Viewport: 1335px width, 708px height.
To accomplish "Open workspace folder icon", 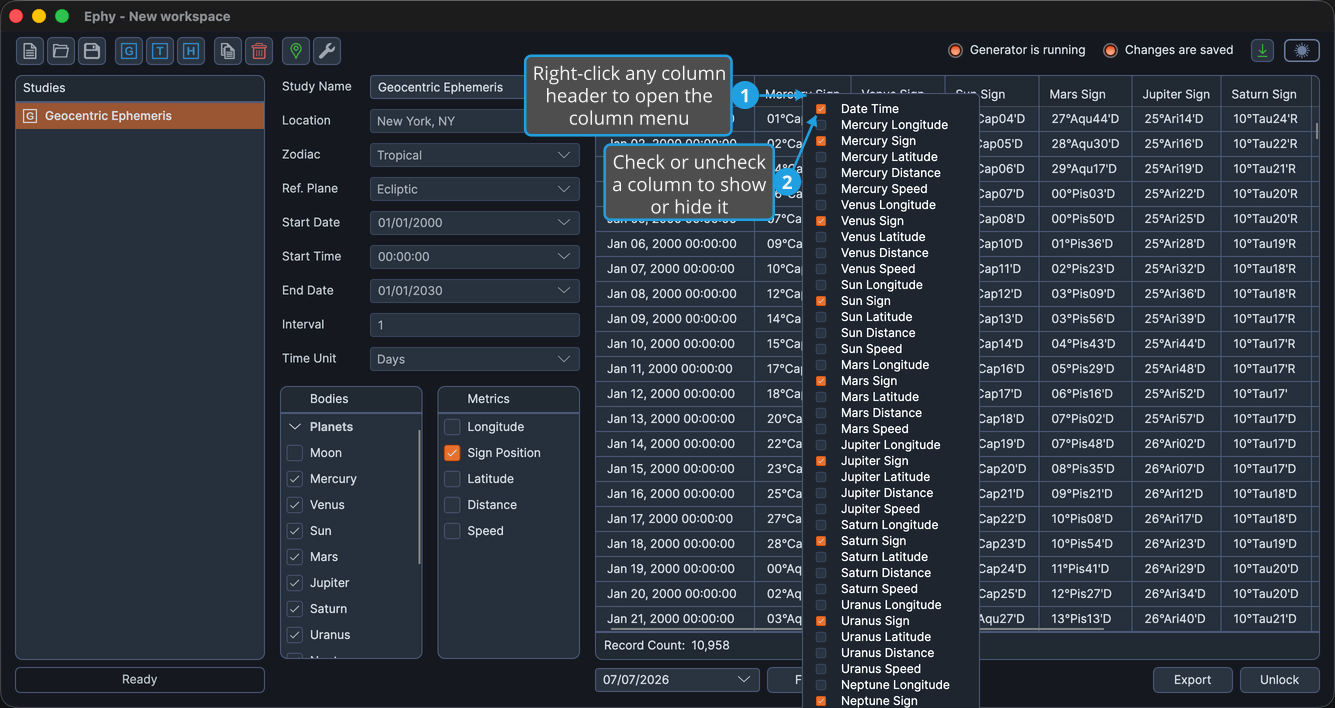I will [x=61, y=51].
